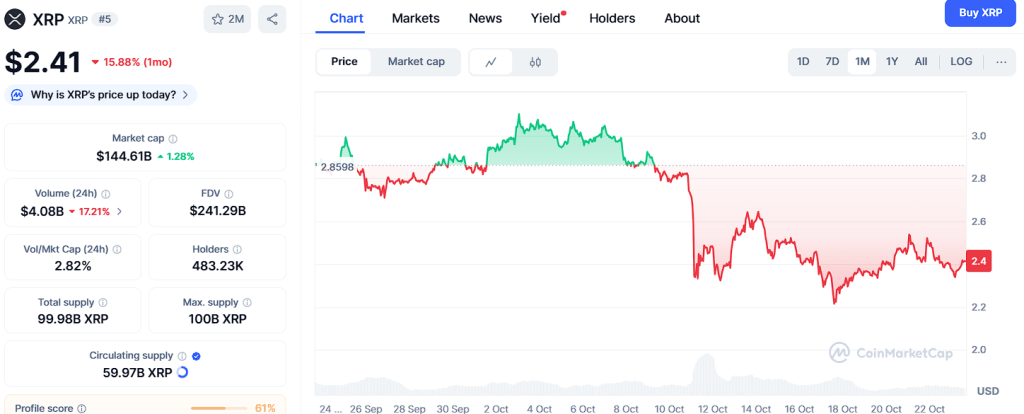The width and height of the screenshot is (1024, 414).
Task: Toggle the Market cap view
Action: pos(416,62)
